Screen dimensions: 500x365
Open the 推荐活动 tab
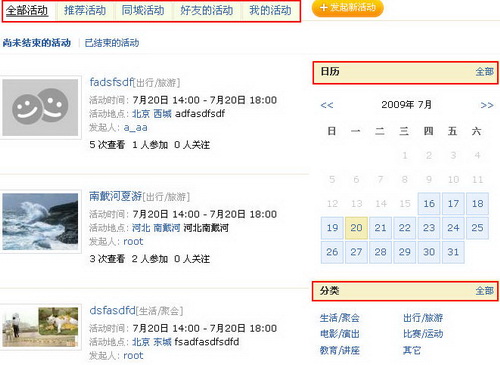coord(85,10)
